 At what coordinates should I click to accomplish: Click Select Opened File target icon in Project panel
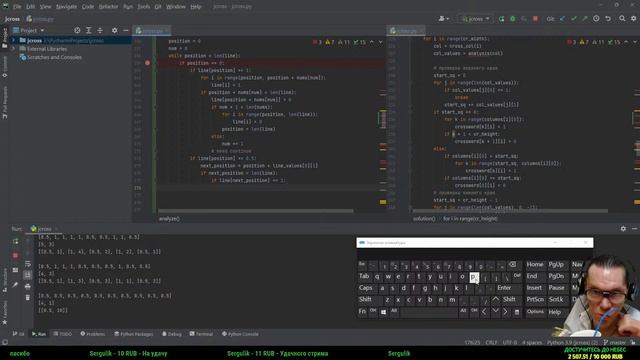pyautogui.click(x=77, y=31)
